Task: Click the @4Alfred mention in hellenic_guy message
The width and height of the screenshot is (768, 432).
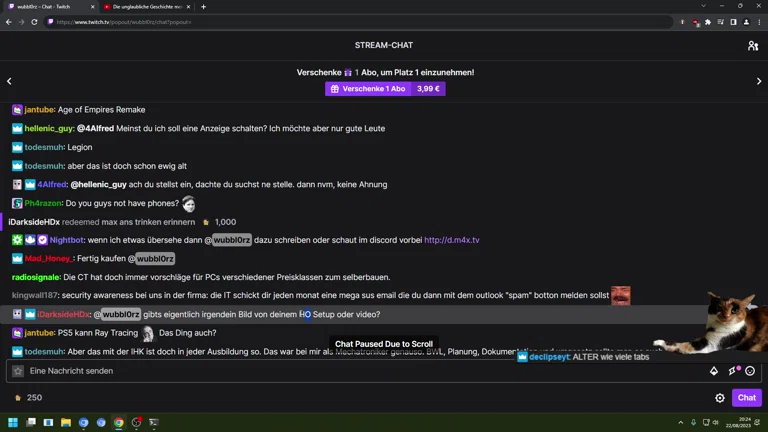Action: [96, 128]
